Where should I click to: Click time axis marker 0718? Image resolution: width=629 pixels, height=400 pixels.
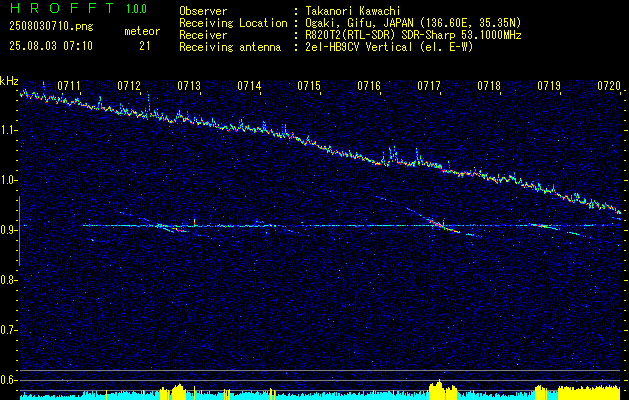489,86
